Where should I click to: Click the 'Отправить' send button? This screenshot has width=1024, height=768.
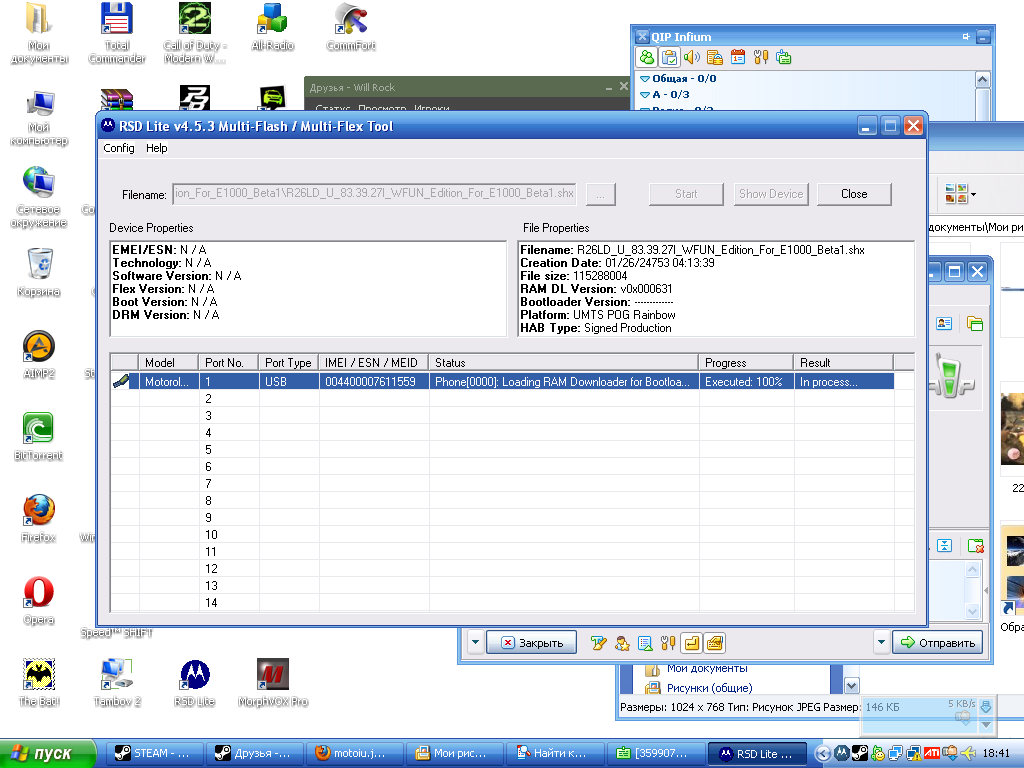point(937,643)
